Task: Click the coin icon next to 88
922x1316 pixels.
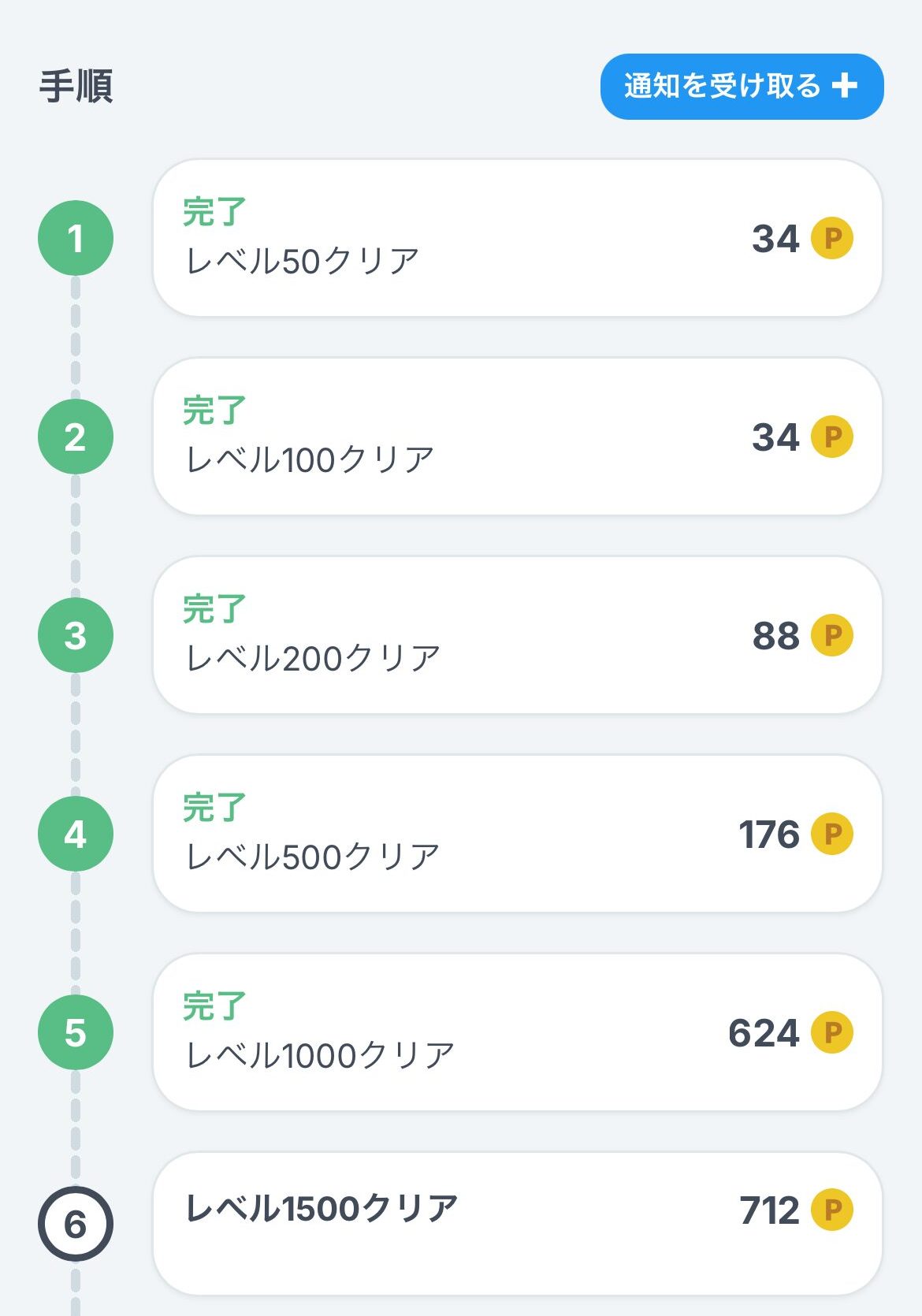Action: pyautogui.click(x=832, y=635)
